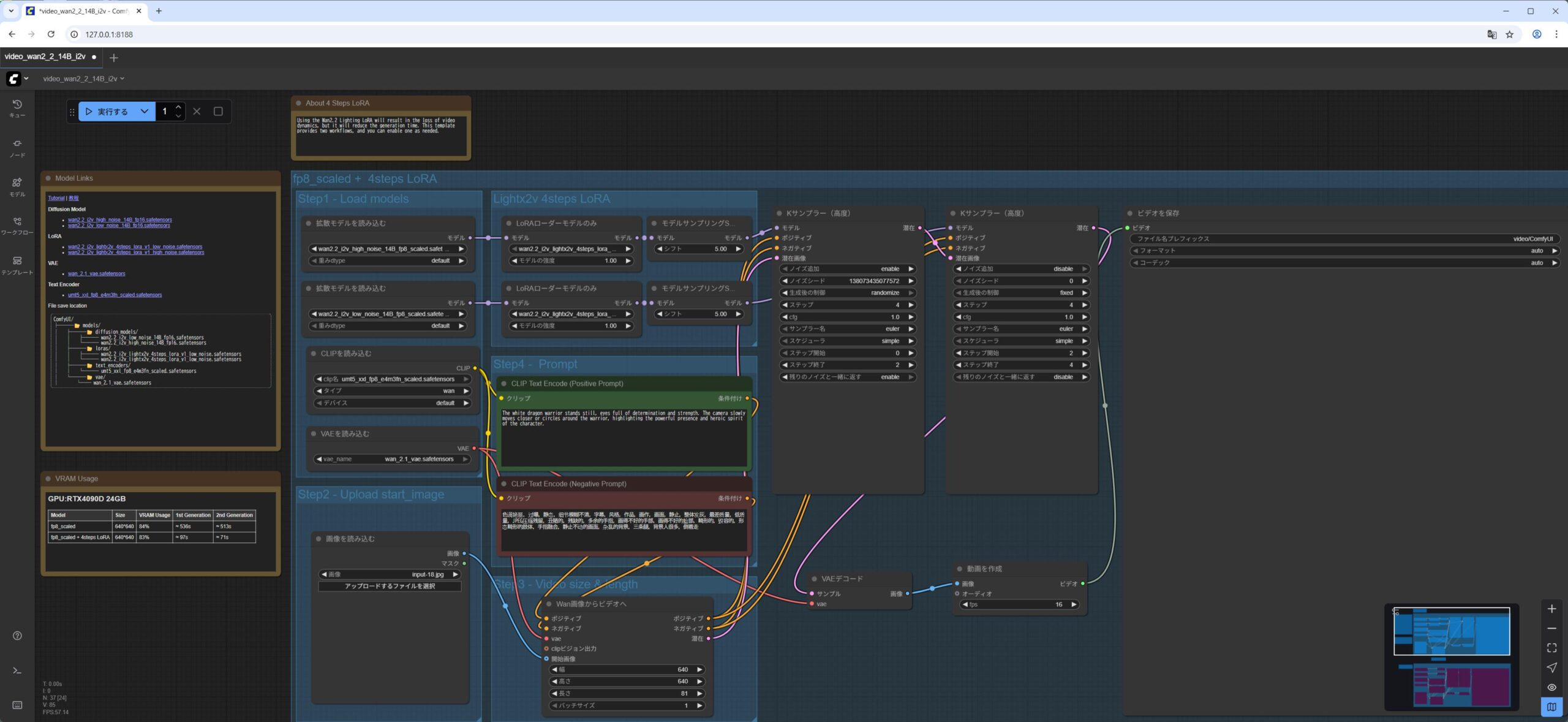Click the 実行する run button

coord(108,112)
